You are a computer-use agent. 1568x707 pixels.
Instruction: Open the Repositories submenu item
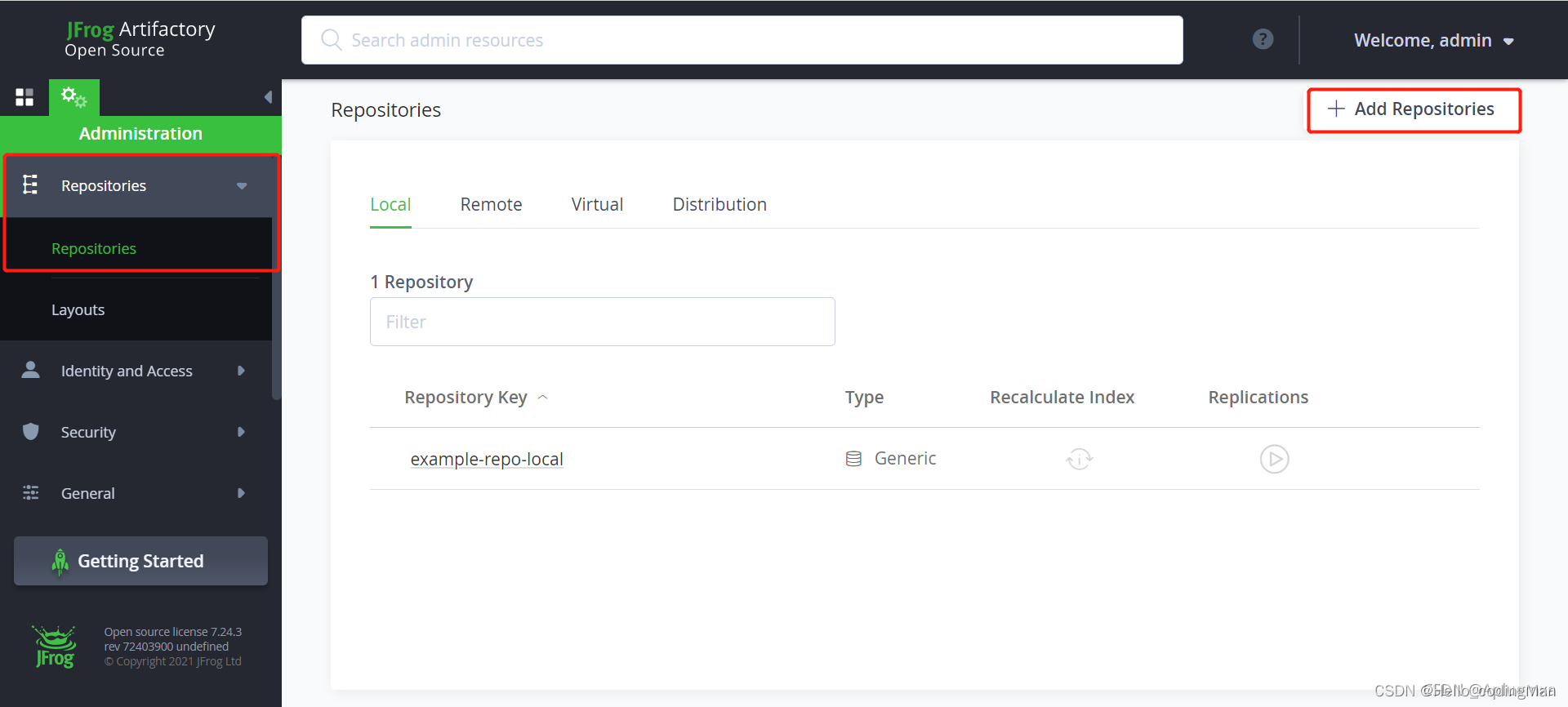[94, 248]
